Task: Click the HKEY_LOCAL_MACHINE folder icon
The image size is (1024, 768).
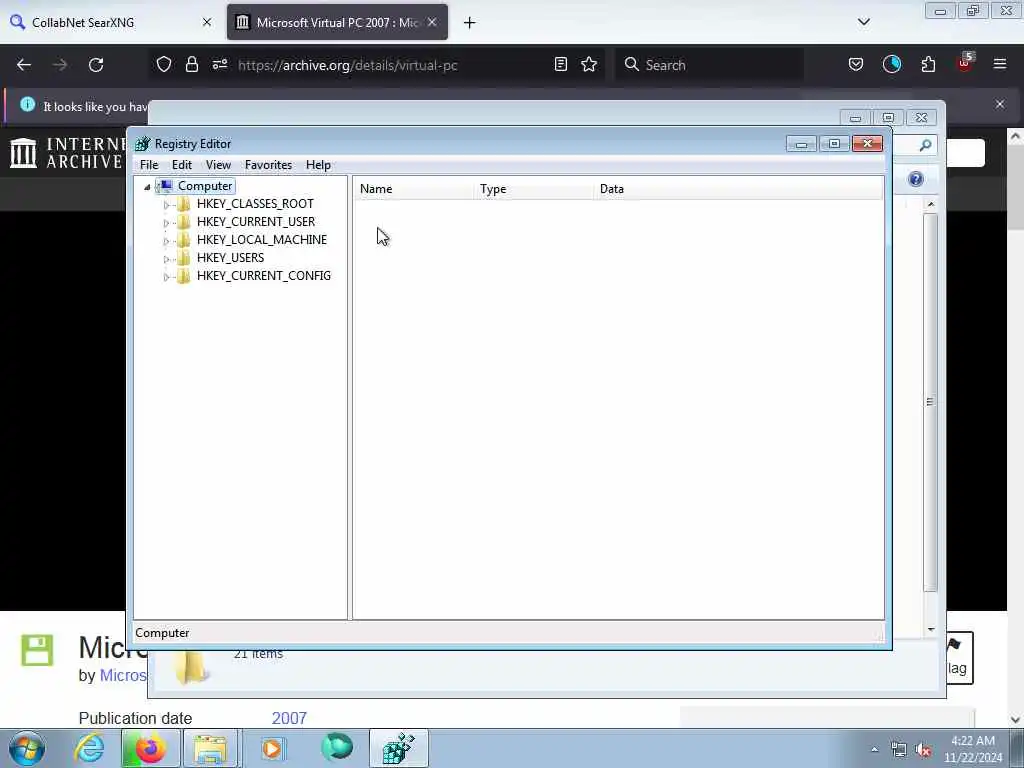Action: pos(184,240)
